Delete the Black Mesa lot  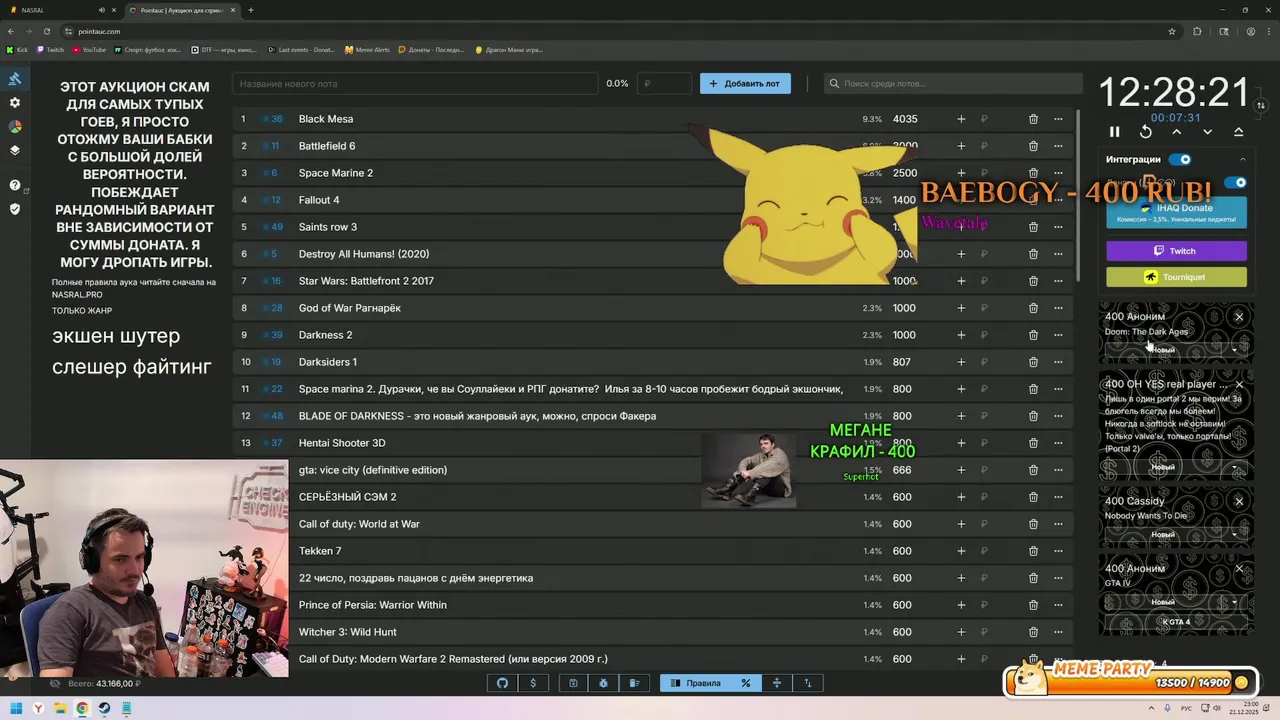(1033, 119)
